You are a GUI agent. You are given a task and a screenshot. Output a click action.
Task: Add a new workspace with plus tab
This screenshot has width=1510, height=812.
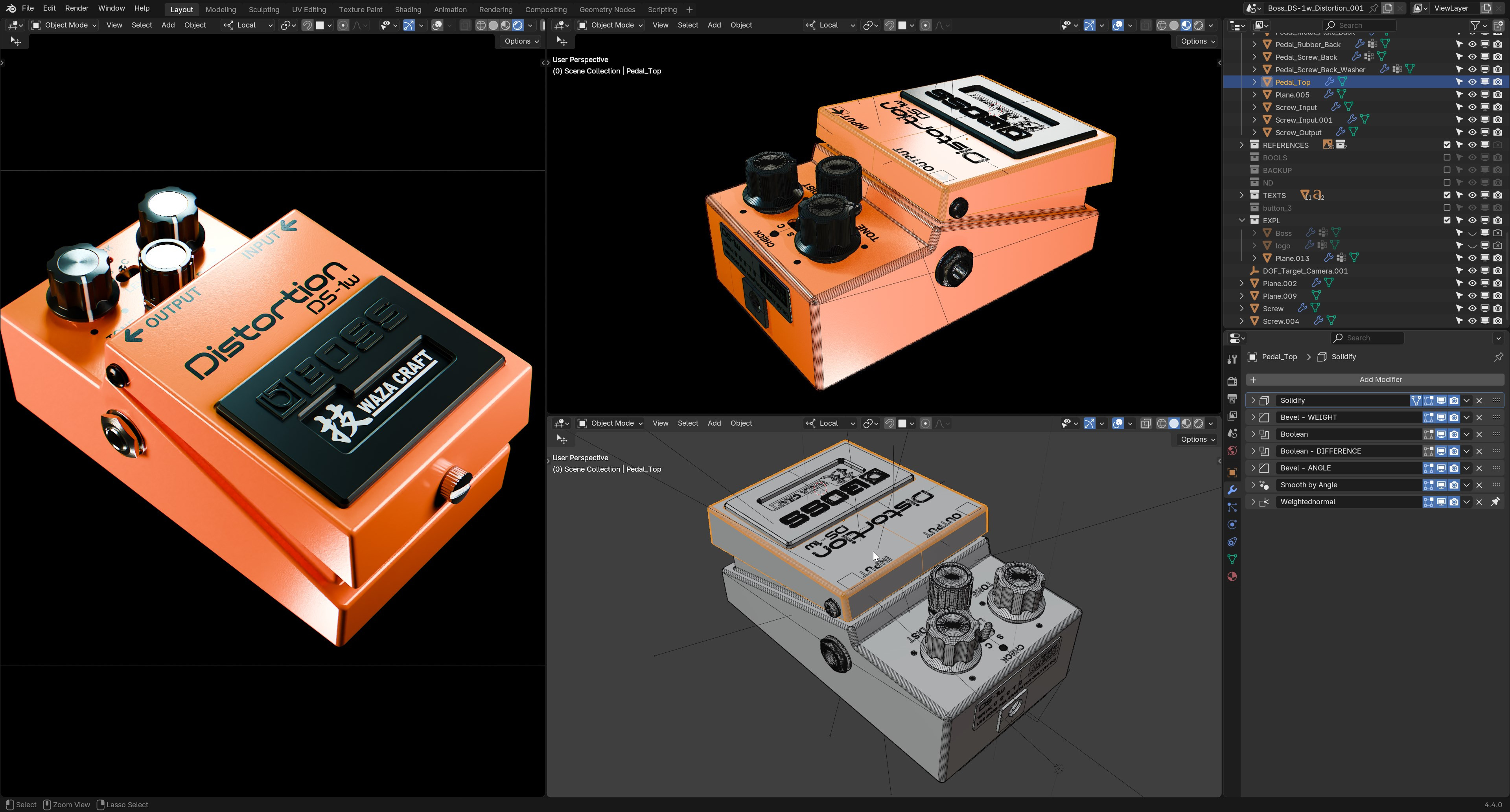point(689,9)
